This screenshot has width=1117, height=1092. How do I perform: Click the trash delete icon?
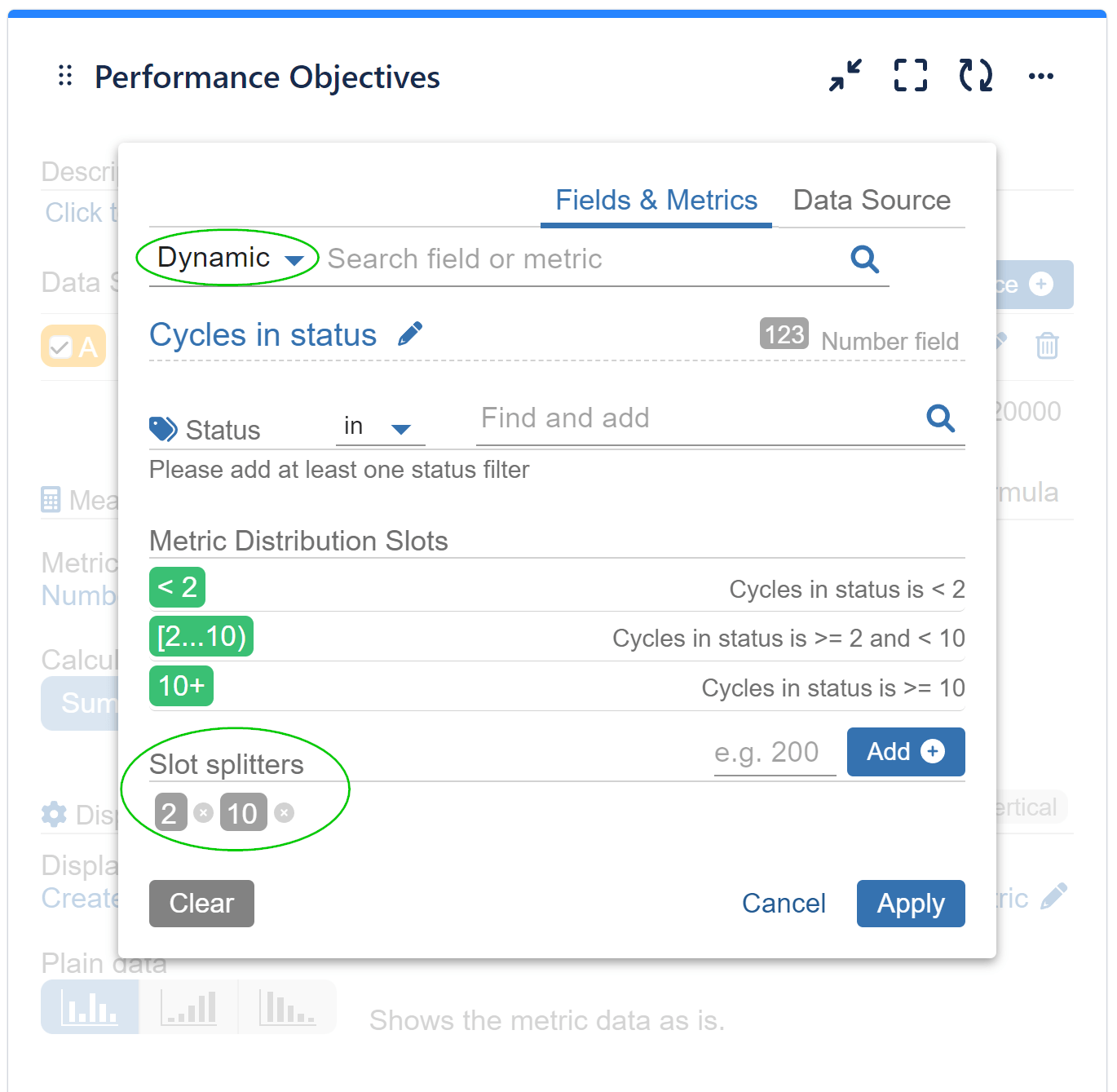pyautogui.click(x=1047, y=346)
